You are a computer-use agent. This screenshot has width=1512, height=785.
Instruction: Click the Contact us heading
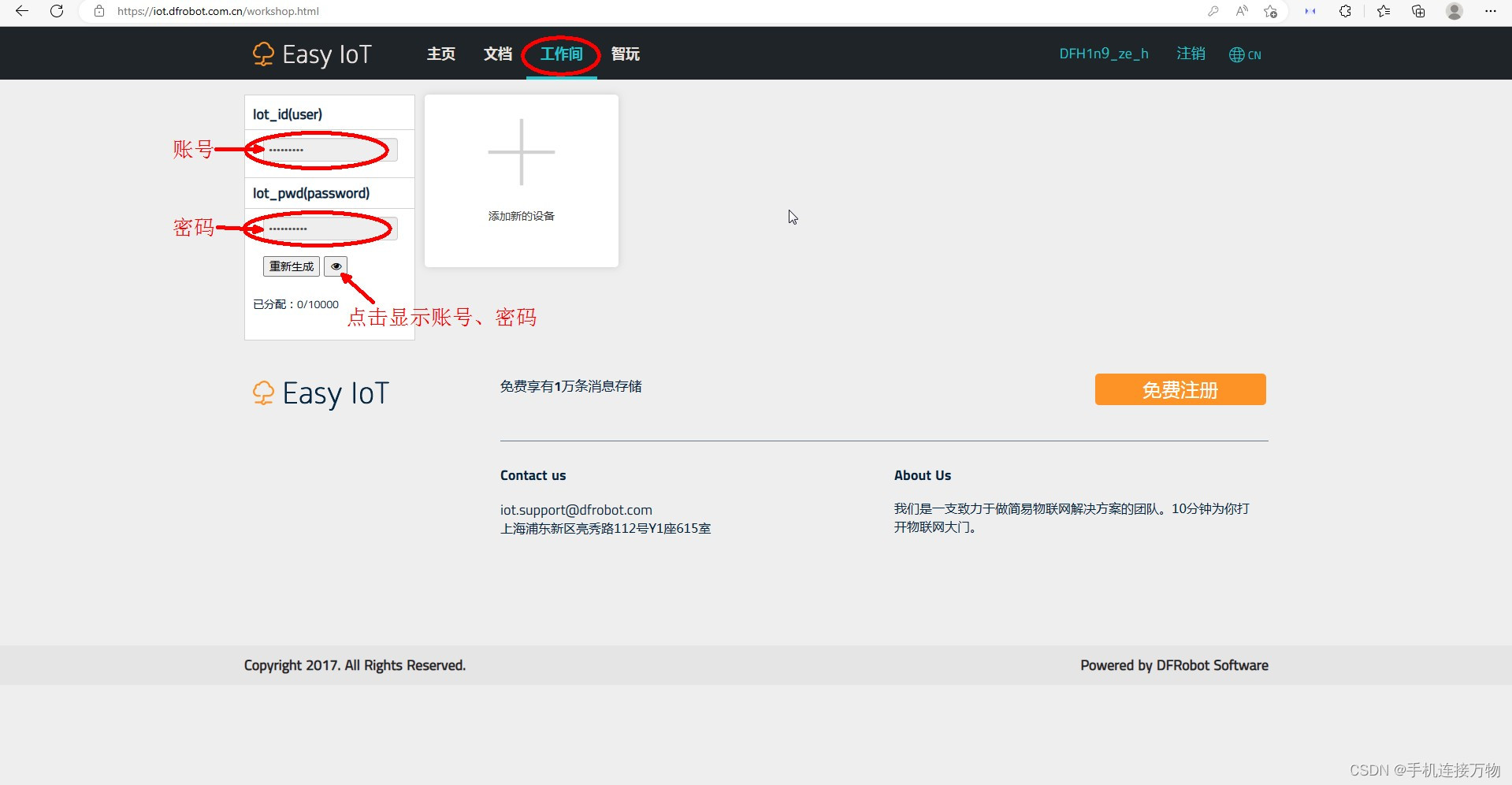(x=533, y=475)
